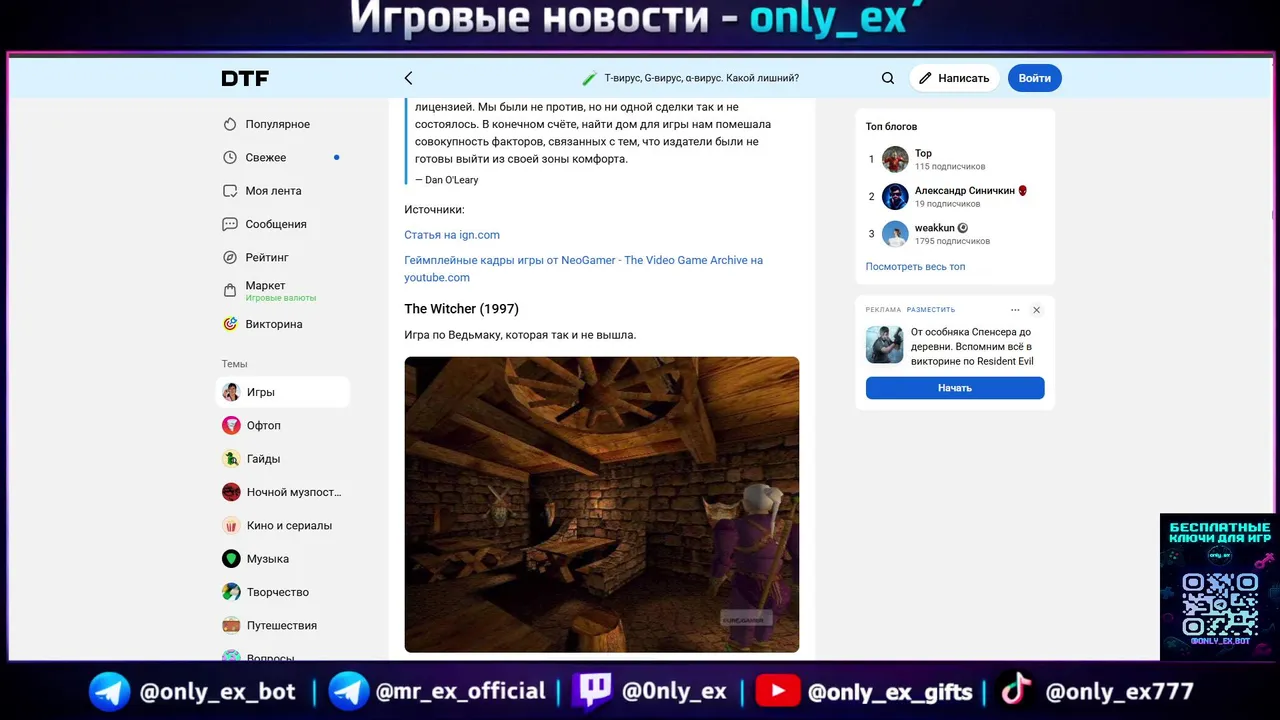Viewport: 1280px width, 720px height.
Task: Open the Top blog in Топ блогов
Action: 923,153
